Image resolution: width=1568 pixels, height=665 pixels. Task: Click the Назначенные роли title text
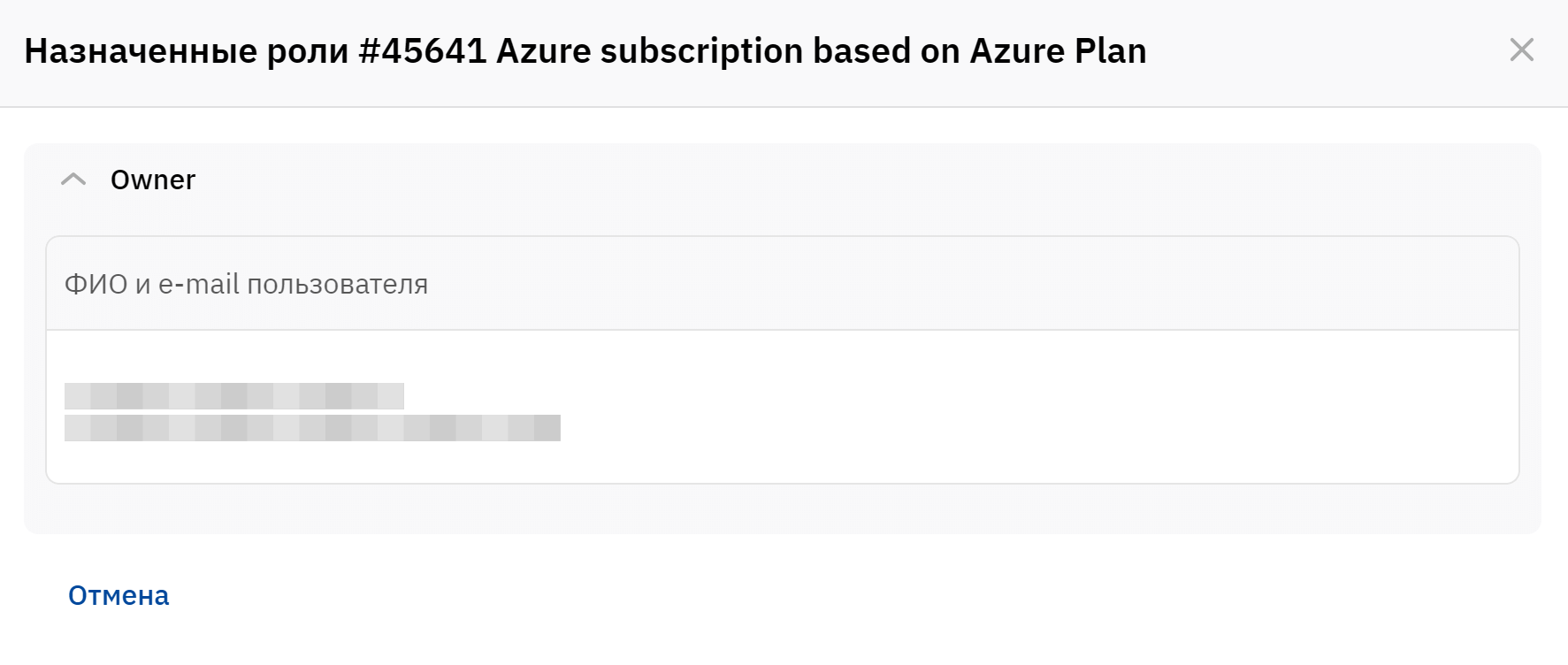186,51
